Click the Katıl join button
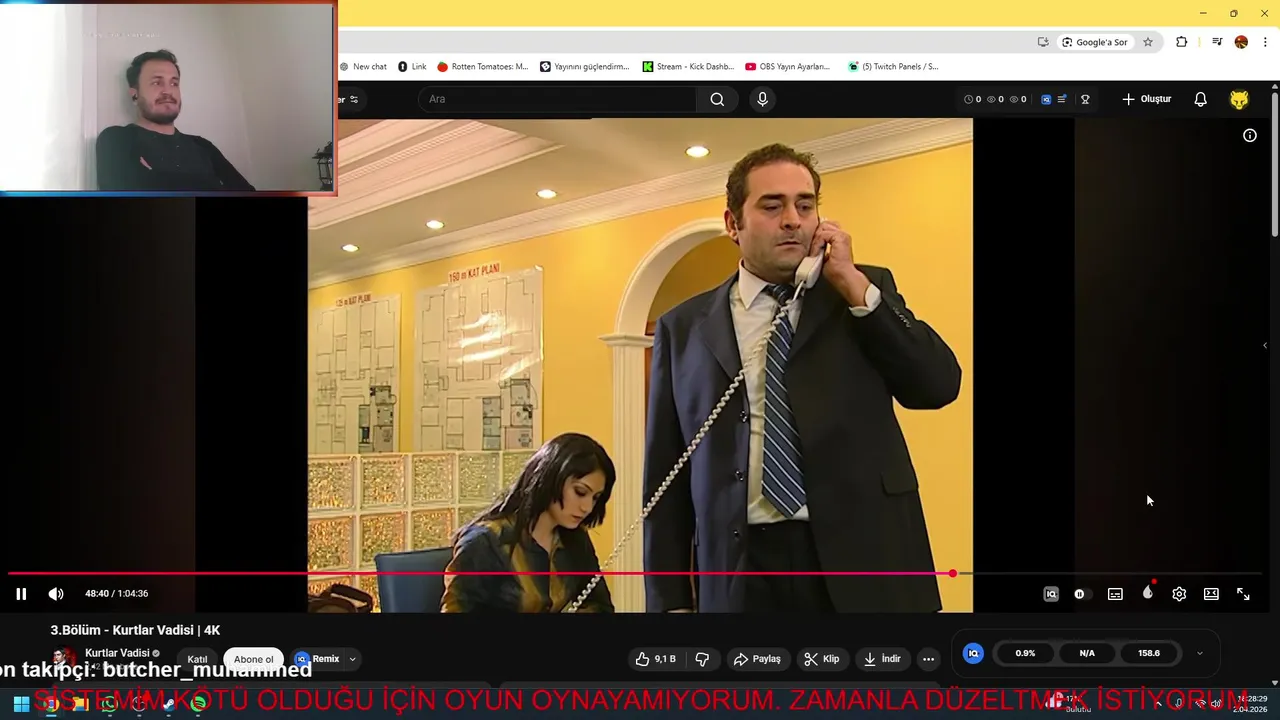 (x=197, y=659)
